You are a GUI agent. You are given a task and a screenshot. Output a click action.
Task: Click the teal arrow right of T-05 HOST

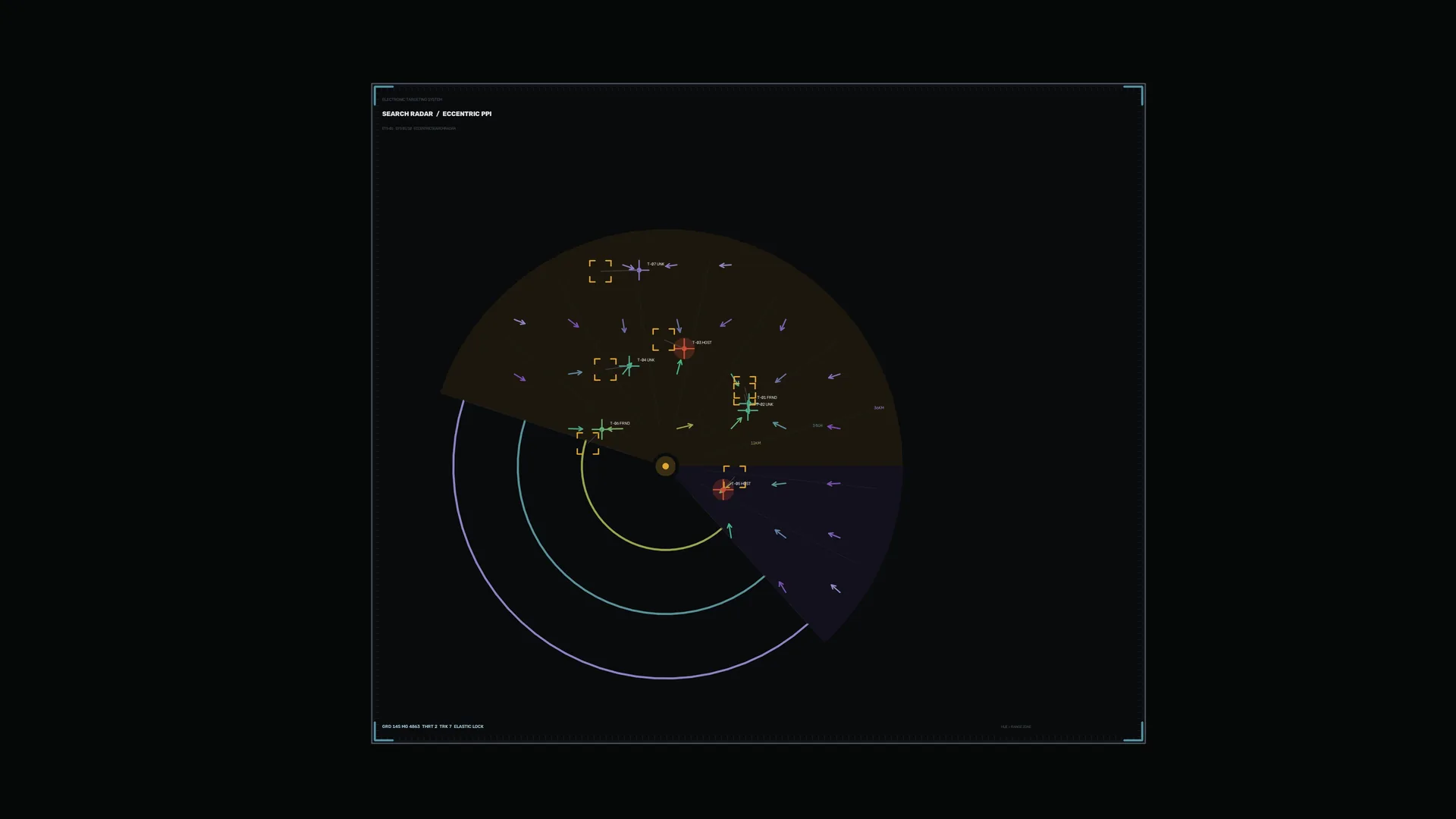click(x=779, y=484)
